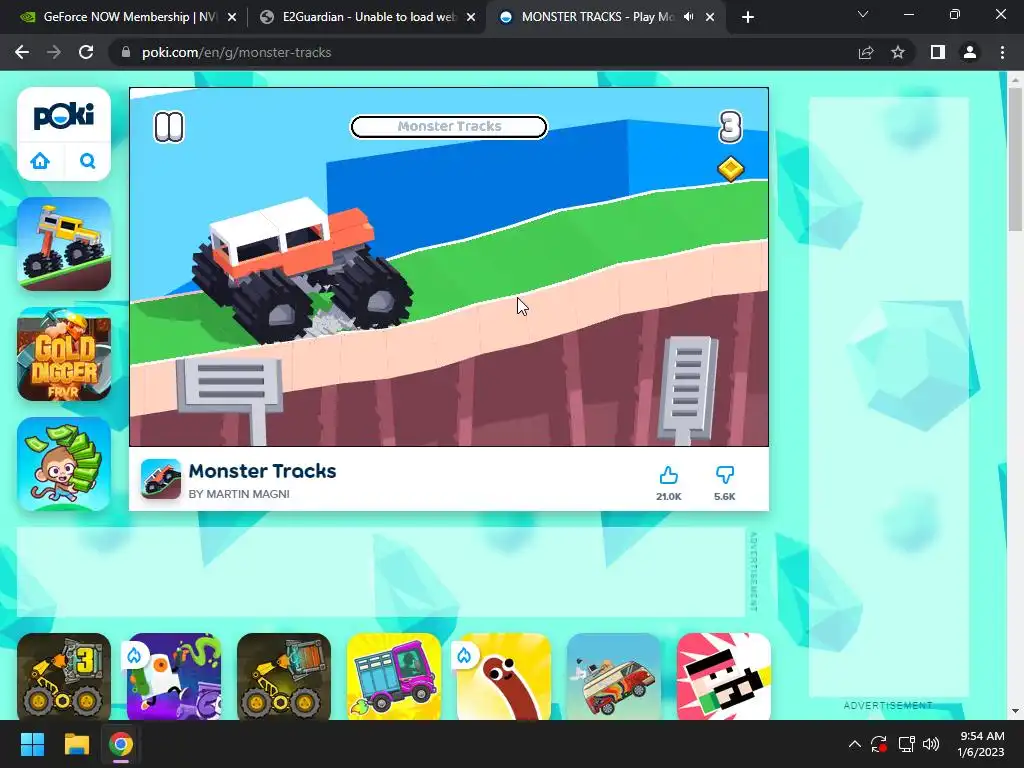
Task: Show hidden system tray icons
Action: pos(854,744)
